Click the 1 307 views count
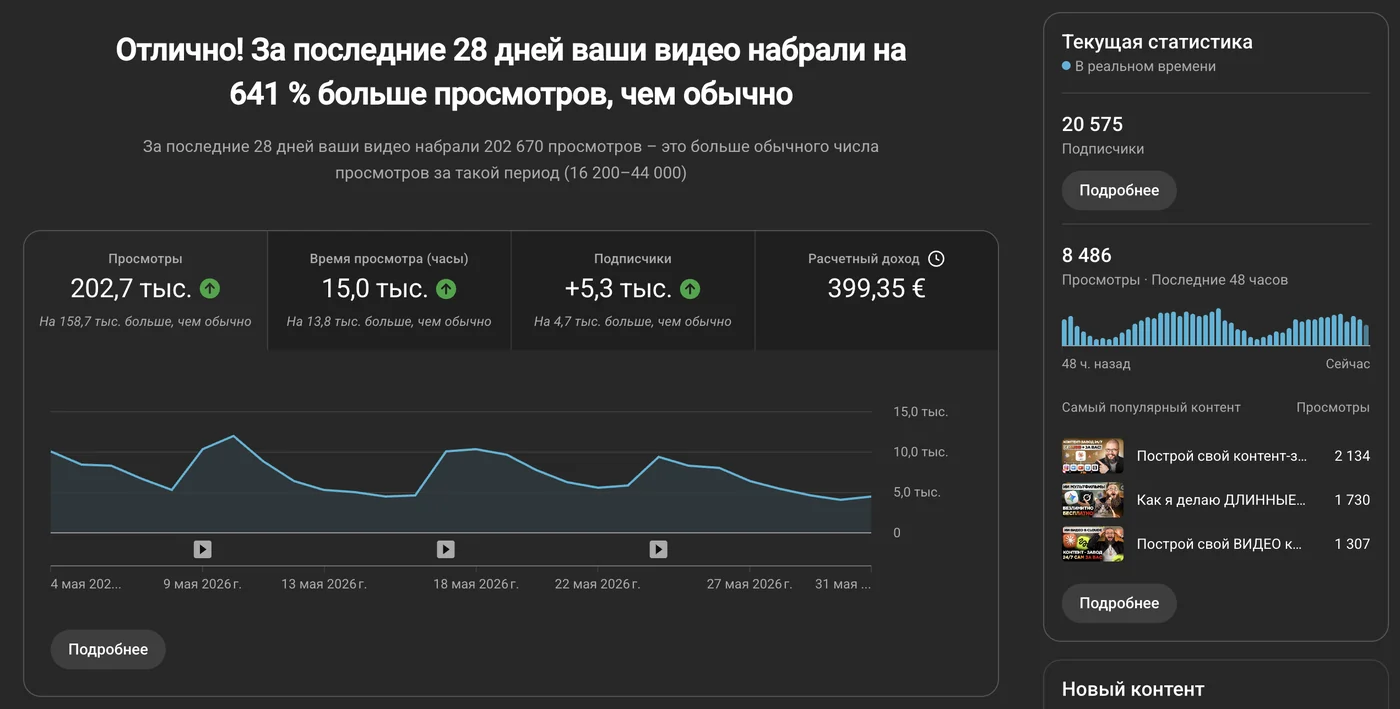The height and width of the screenshot is (709, 1400). 1352,544
